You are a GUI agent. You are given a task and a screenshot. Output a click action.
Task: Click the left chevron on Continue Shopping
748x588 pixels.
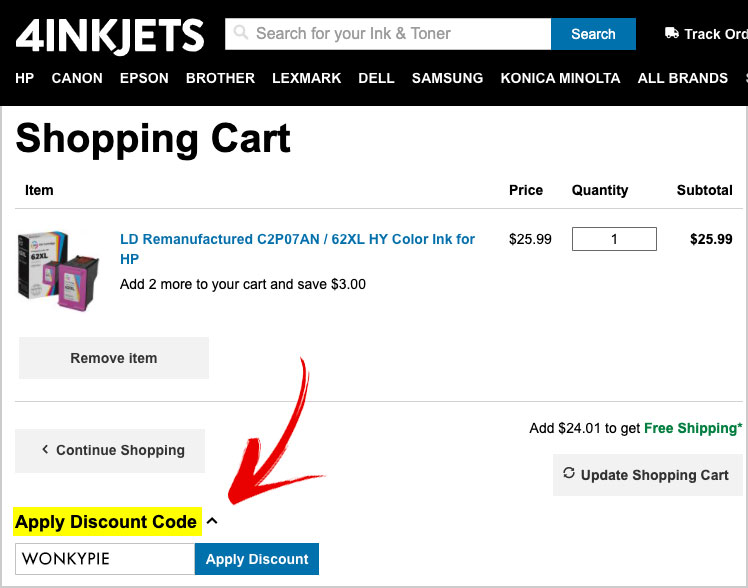click(45, 449)
